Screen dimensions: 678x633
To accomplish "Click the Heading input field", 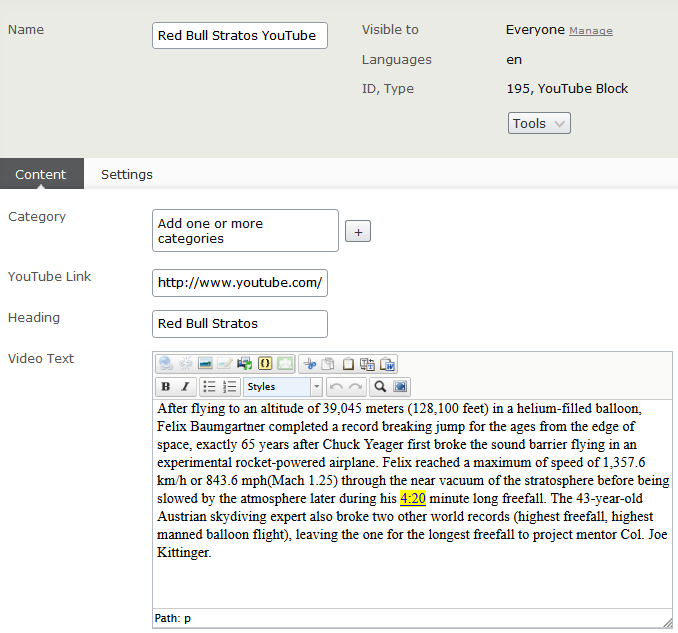I will click(x=240, y=324).
